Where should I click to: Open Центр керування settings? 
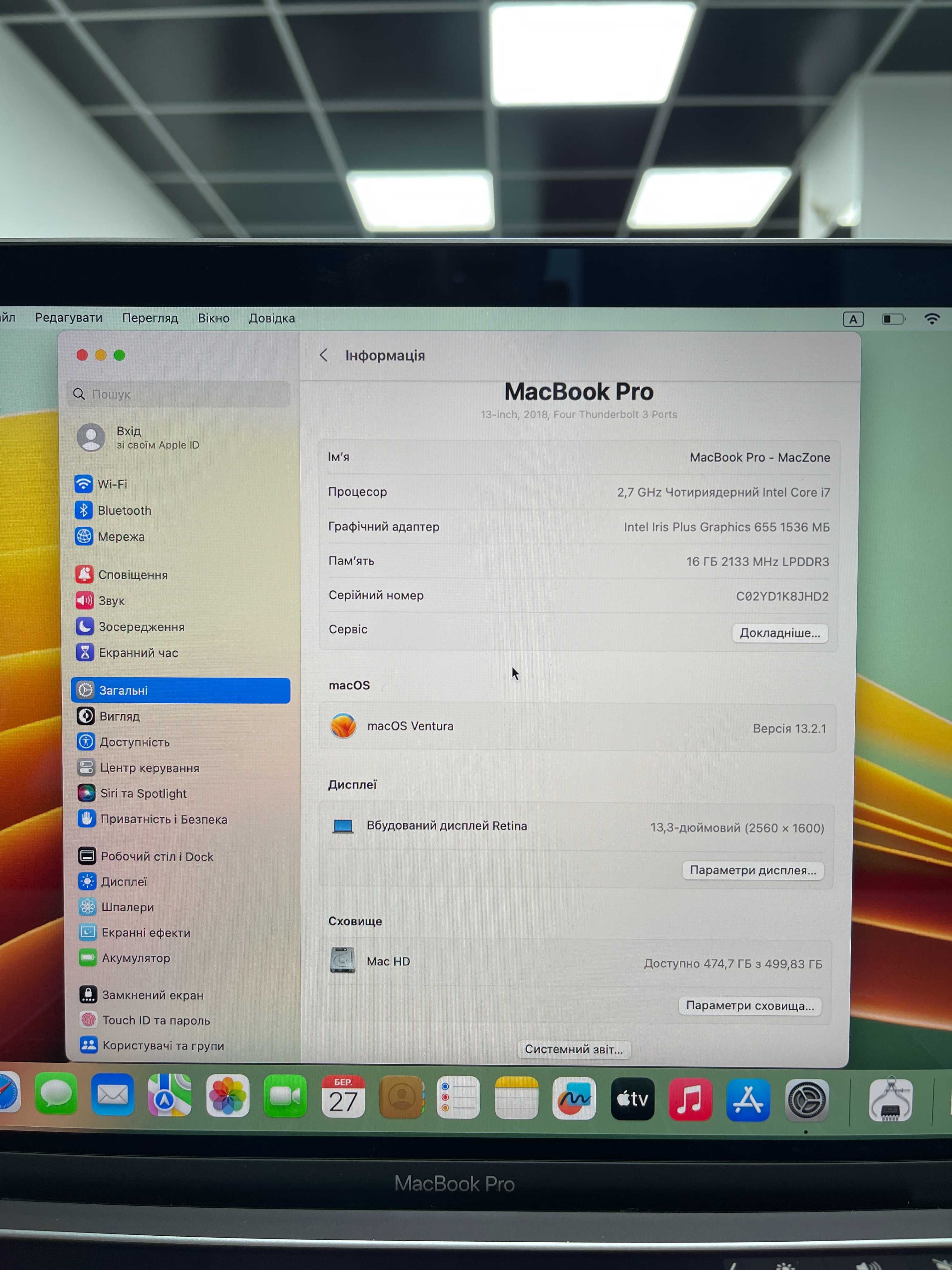pos(138,768)
